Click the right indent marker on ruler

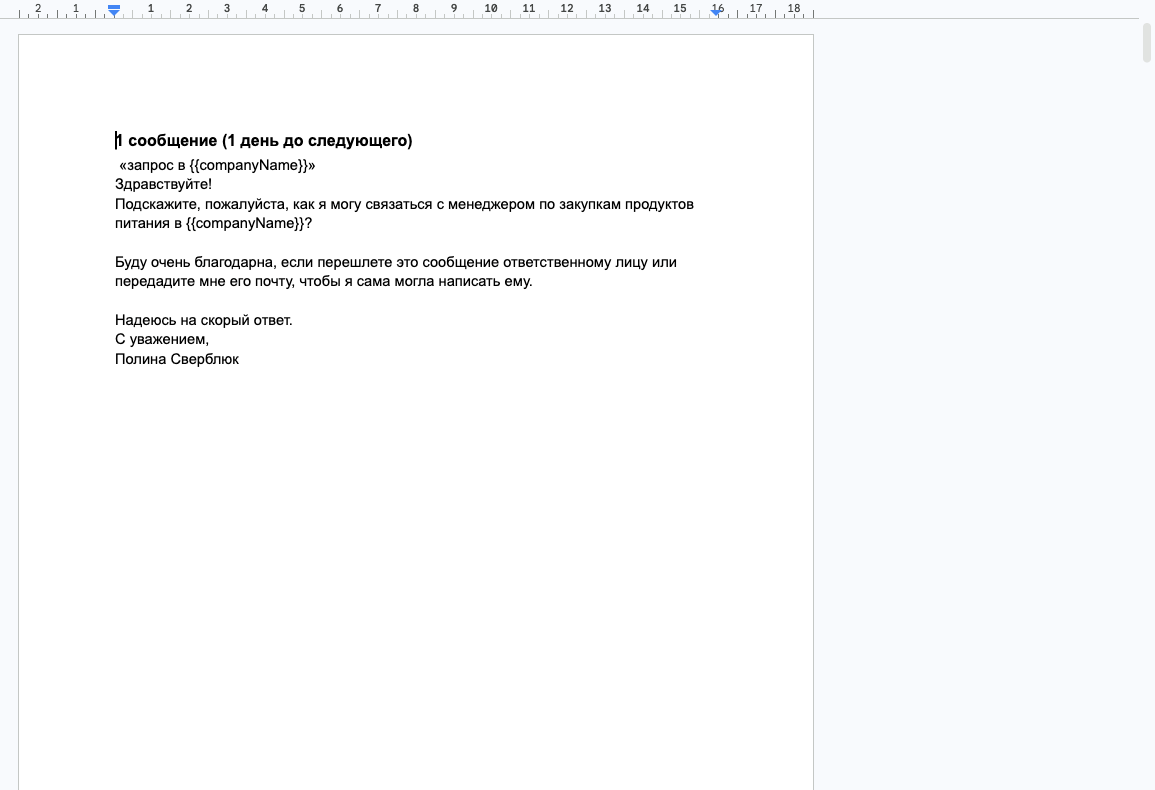pyautogui.click(x=716, y=12)
